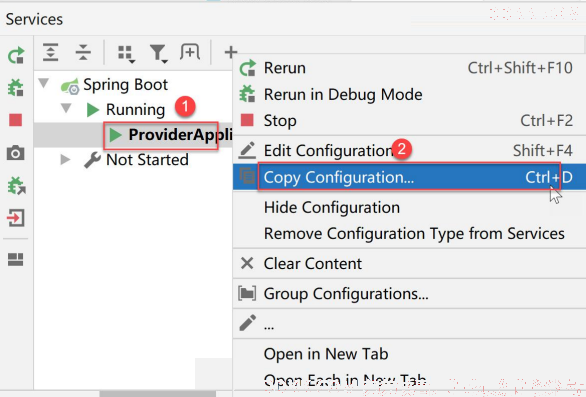
Task: Open the Filter toolbar dropdown
Action: [158, 53]
